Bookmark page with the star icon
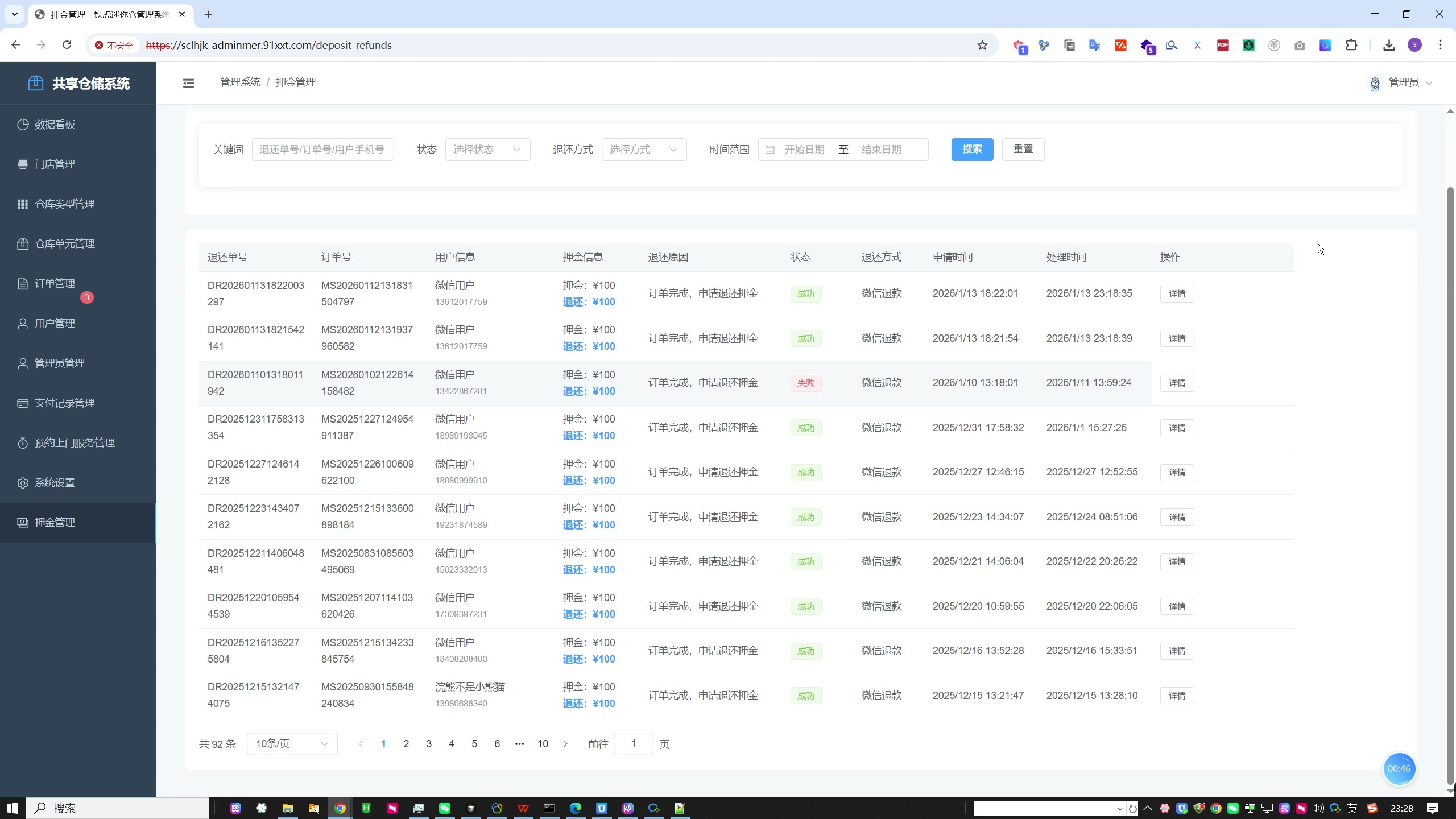 (x=982, y=45)
